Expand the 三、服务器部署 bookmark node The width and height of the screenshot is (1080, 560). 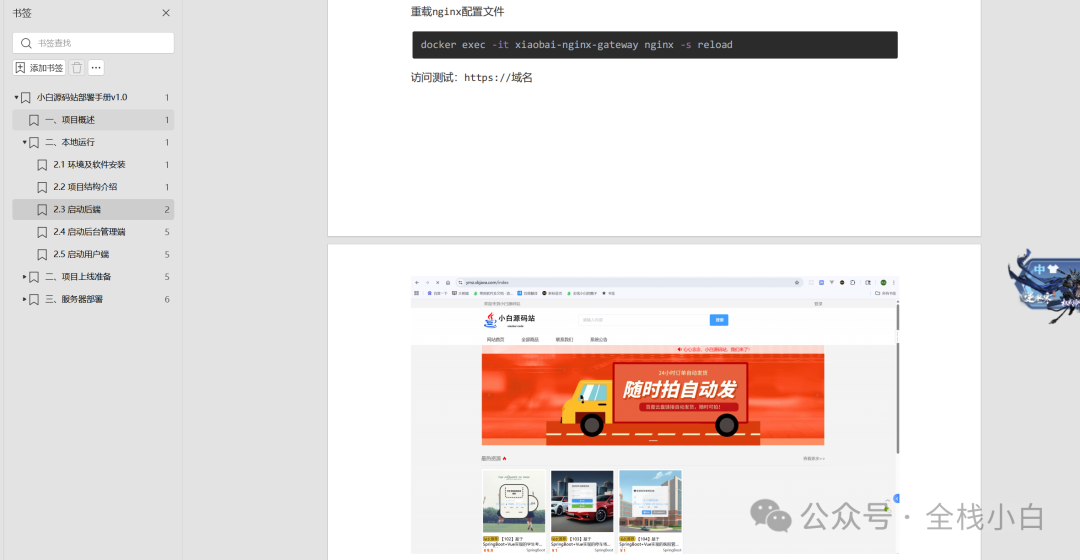pos(24,299)
